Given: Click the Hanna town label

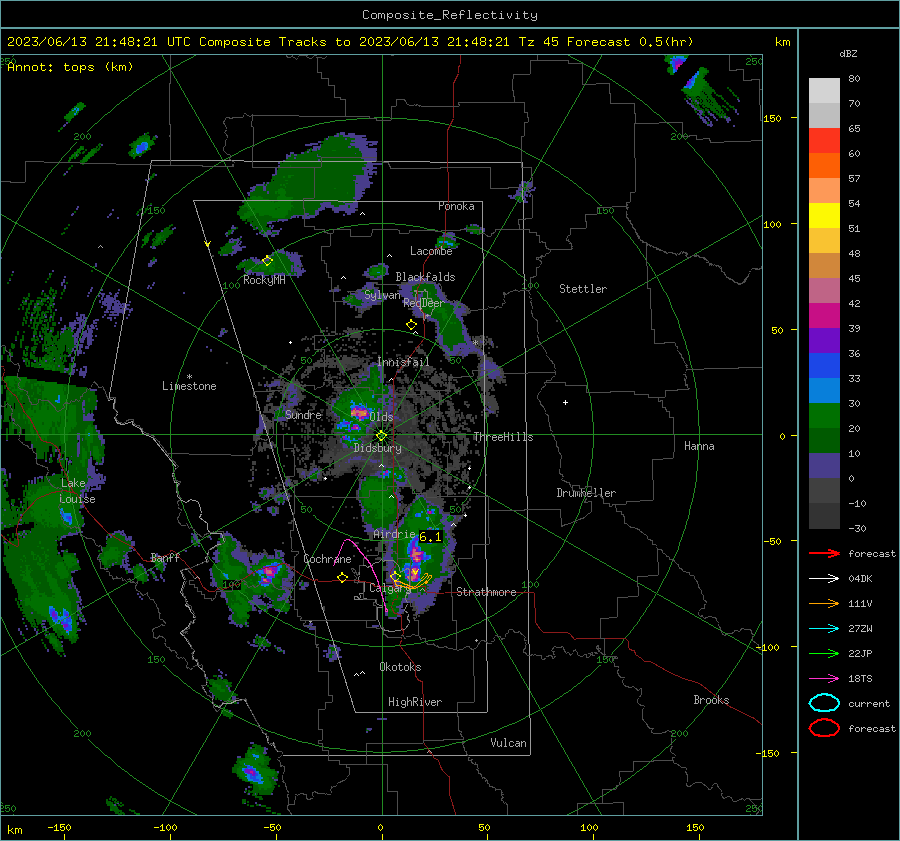Looking at the screenshot, I should tap(699, 446).
